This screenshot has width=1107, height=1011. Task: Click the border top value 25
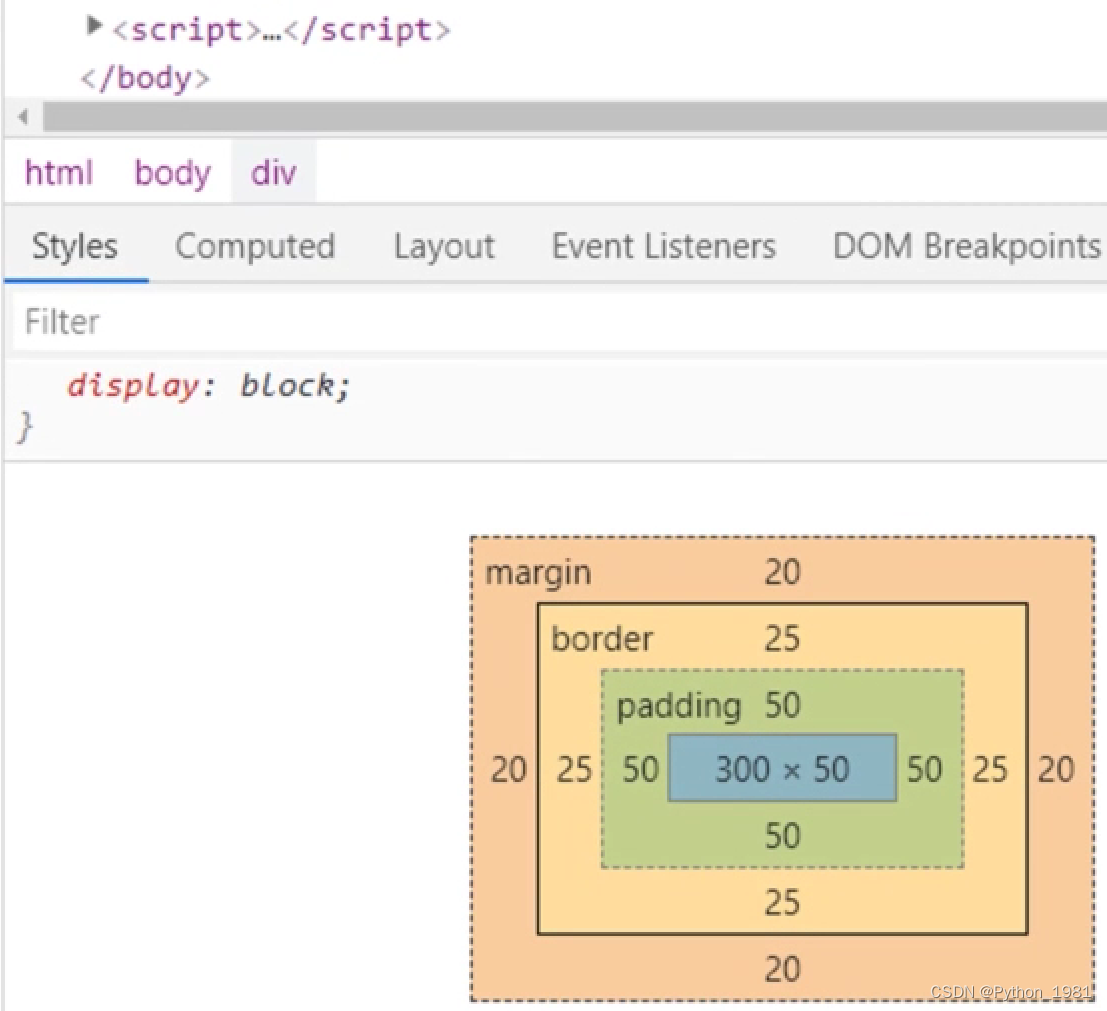point(782,638)
